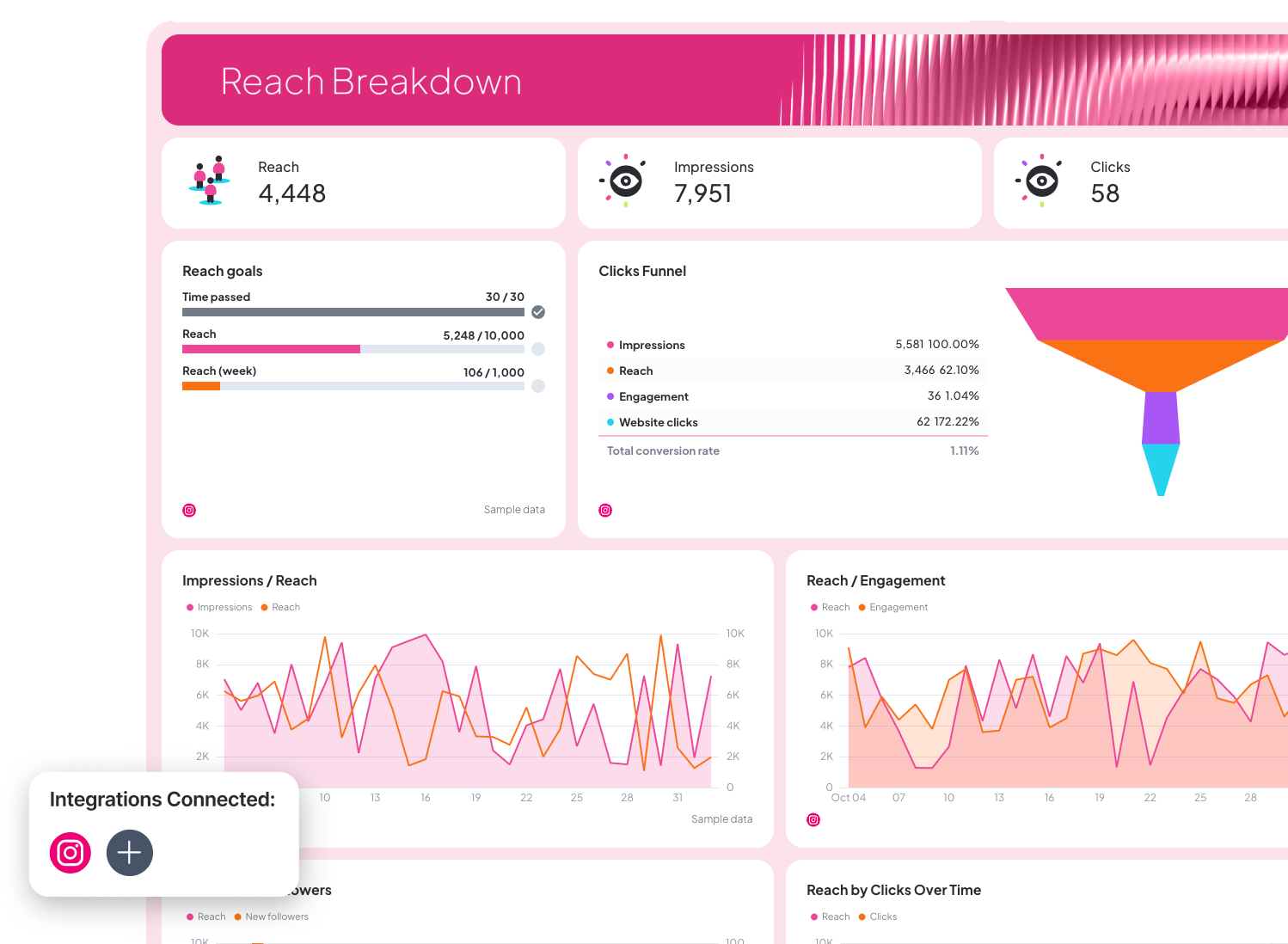The width and height of the screenshot is (1288, 944).
Task: Click the Instagram icon under the Reach/Engagement chart
Action: pos(813,819)
